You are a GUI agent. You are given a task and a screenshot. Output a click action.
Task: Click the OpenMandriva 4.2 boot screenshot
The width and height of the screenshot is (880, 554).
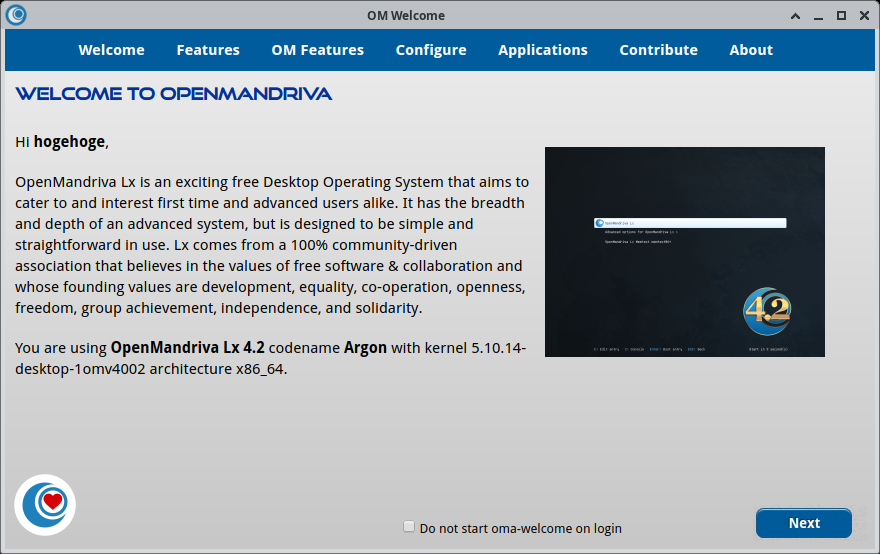coord(685,252)
